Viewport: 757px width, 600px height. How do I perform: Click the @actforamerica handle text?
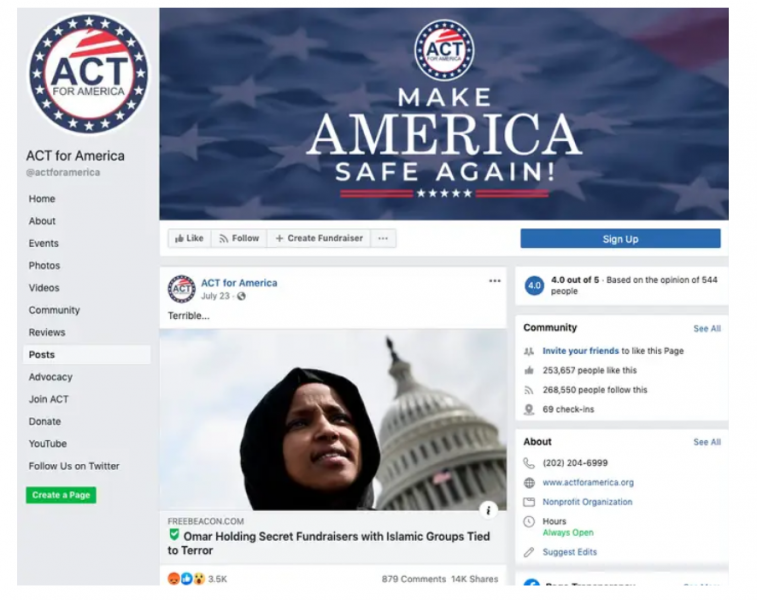[x=63, y=172]
